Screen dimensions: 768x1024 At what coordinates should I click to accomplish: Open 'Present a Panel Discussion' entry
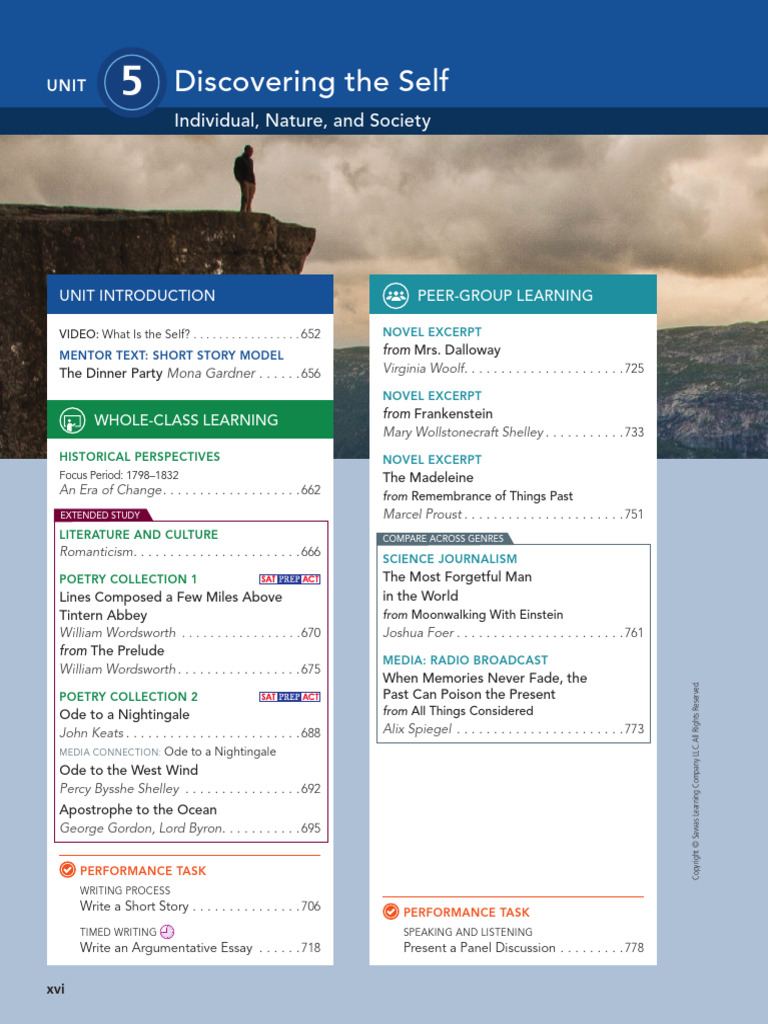point(479,948)
